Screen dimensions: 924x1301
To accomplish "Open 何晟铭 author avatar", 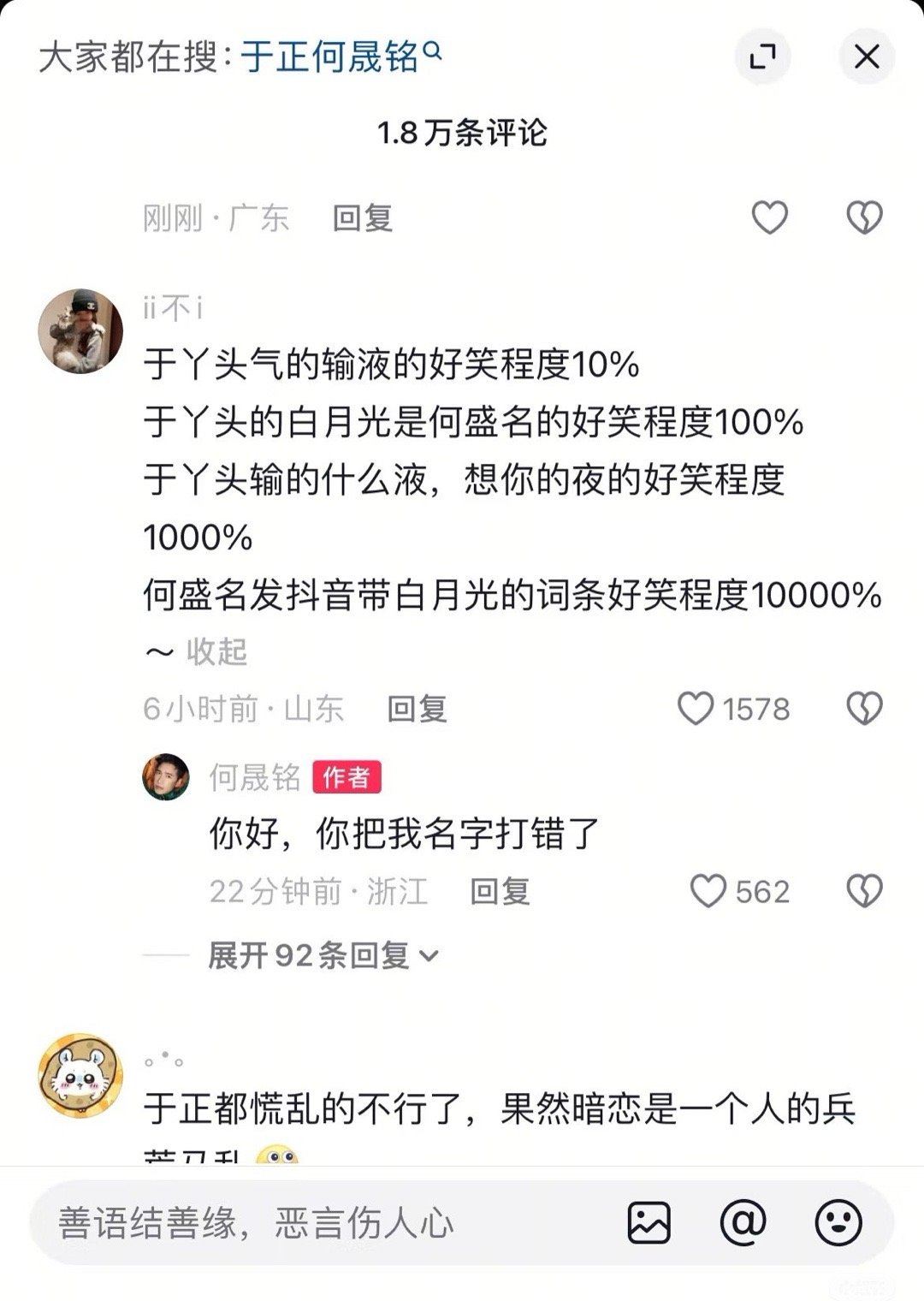I will point(166,777).
